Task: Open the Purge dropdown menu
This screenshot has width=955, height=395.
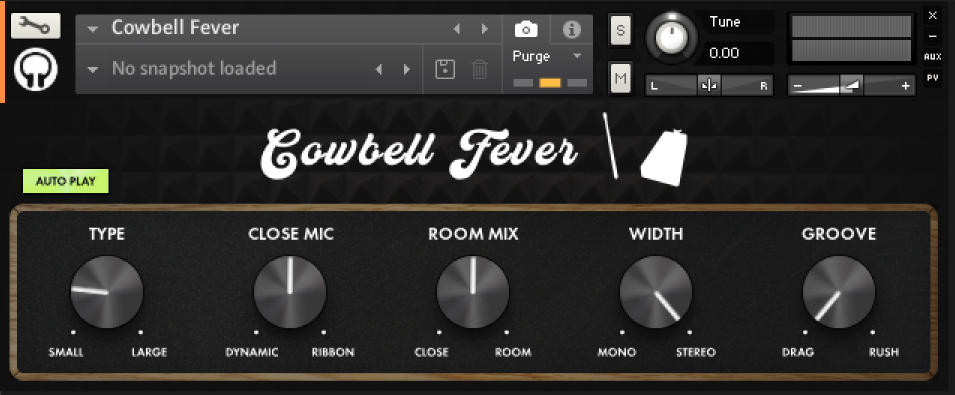Action: pyautogui.click(x=547, y=57)
